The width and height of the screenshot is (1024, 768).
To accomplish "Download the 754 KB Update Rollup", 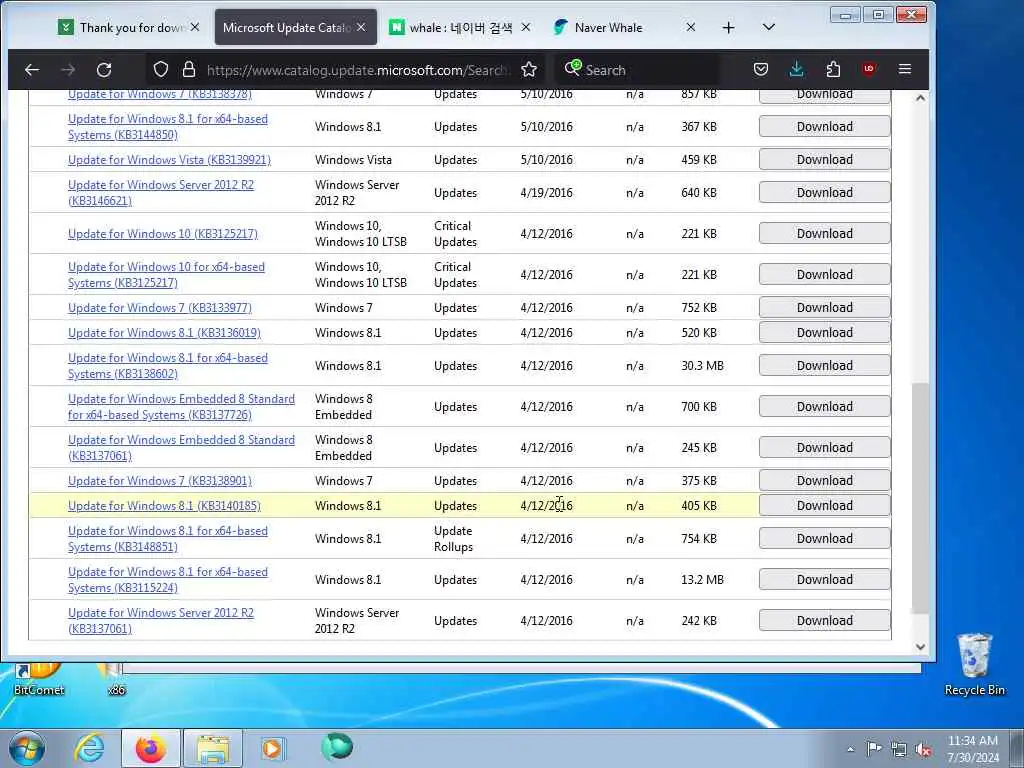I will tap(824, 539).
